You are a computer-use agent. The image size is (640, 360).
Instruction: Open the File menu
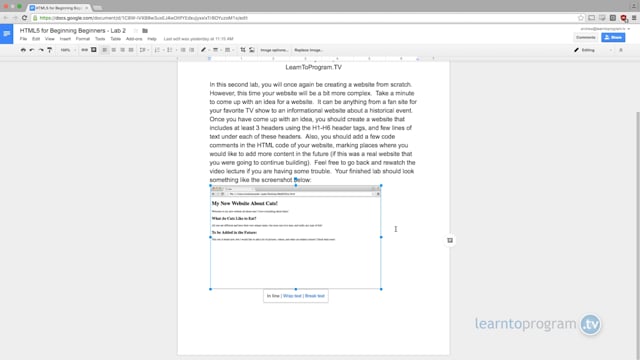[x=23, y=39]
